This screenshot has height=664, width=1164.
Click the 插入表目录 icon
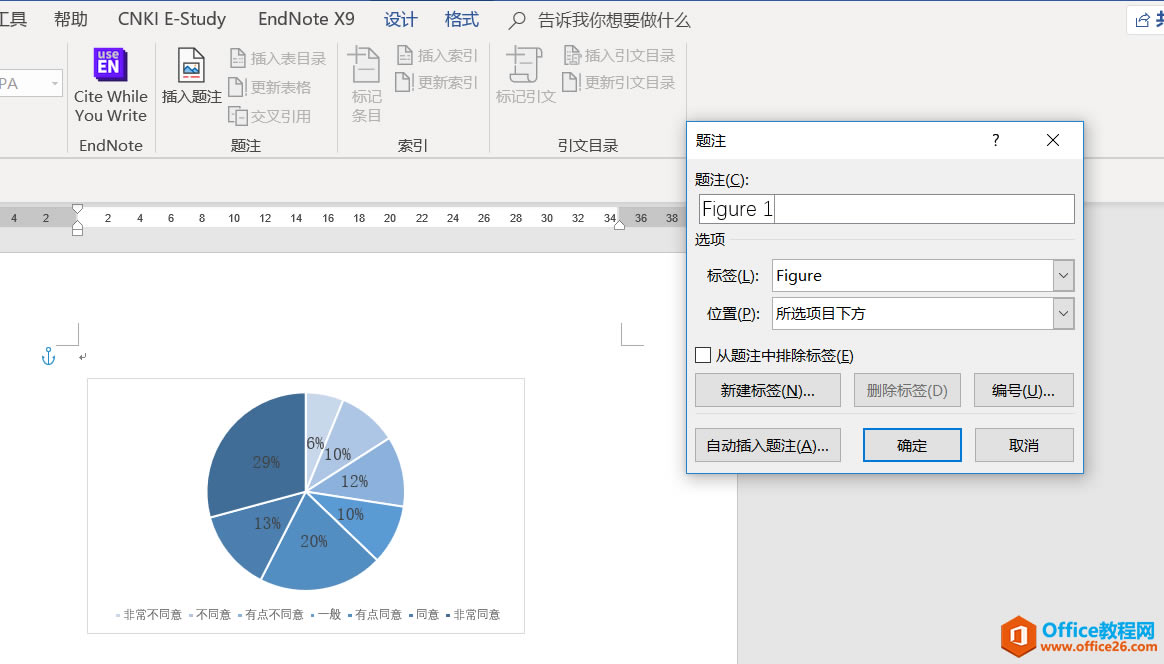[277, 57]
